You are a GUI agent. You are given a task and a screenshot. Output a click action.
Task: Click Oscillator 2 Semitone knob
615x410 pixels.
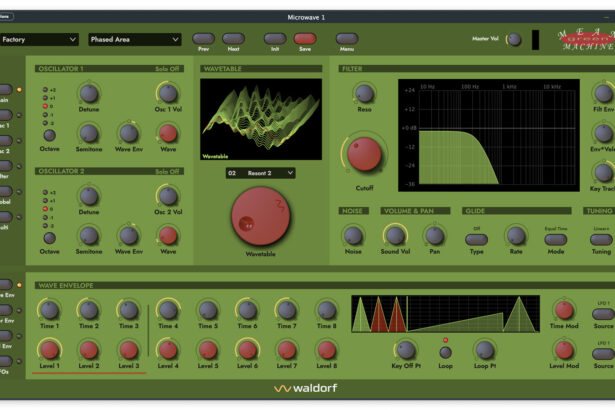(x=89, y=236)
